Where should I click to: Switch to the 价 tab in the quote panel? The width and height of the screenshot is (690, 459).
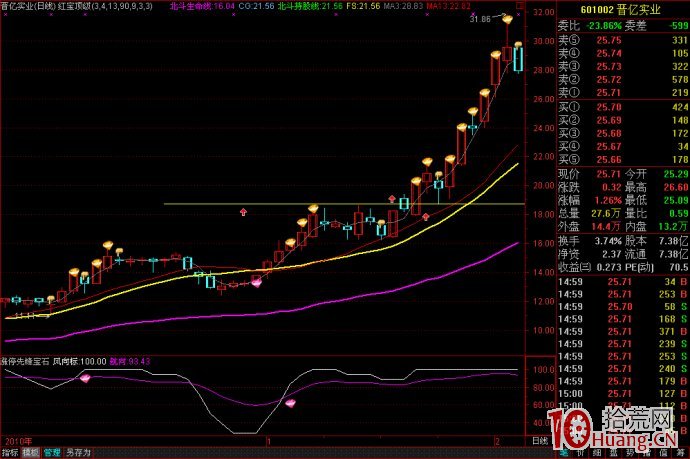[x=580, y=453]
